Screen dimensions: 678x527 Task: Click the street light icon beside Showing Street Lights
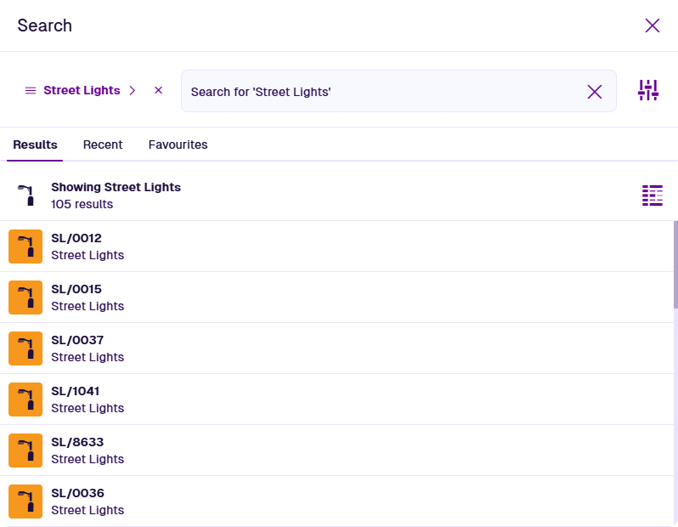26,195
